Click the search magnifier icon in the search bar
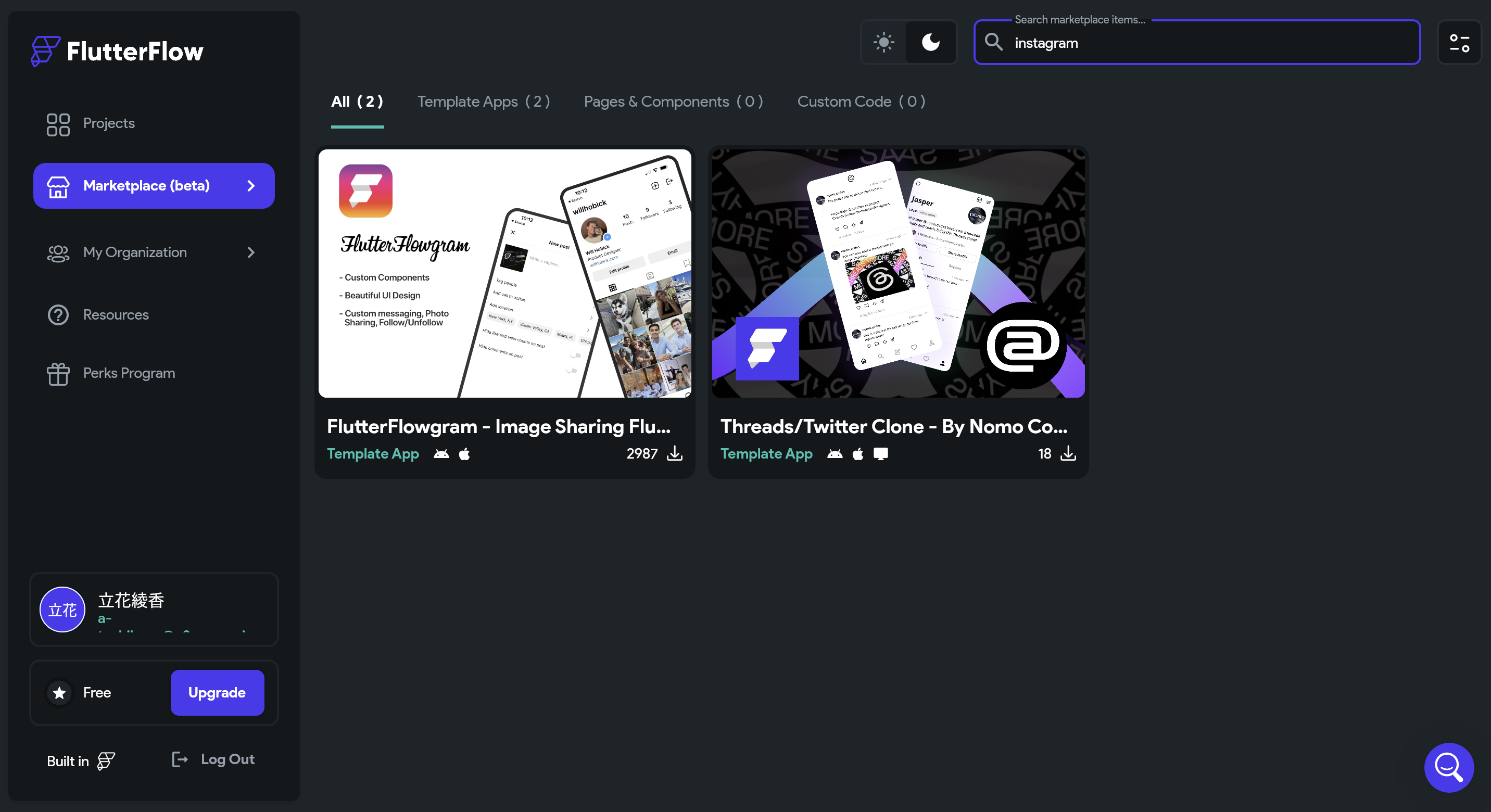The image size is (1491, 812). tap(994, 42)
